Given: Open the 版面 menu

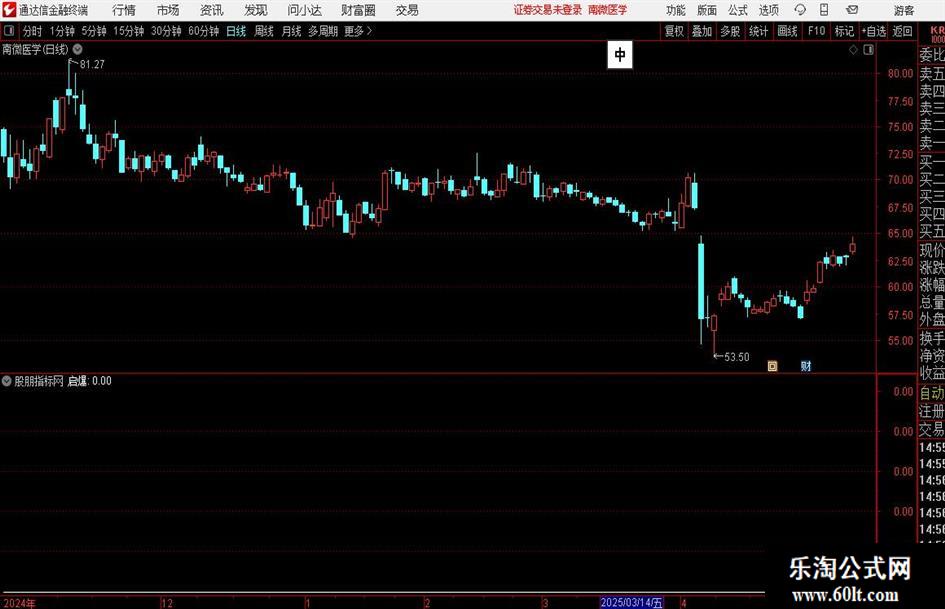Looking at the screenshot, I should point(706,10).
